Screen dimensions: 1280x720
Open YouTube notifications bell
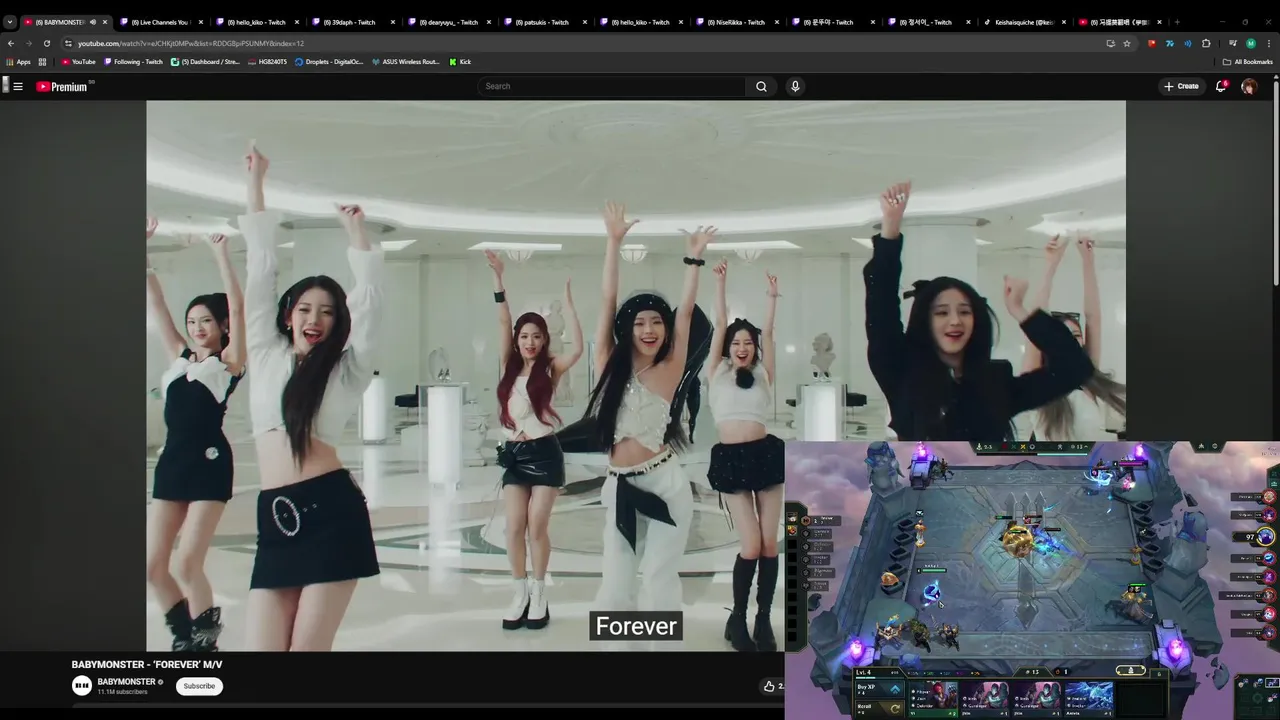[1221, 86]
